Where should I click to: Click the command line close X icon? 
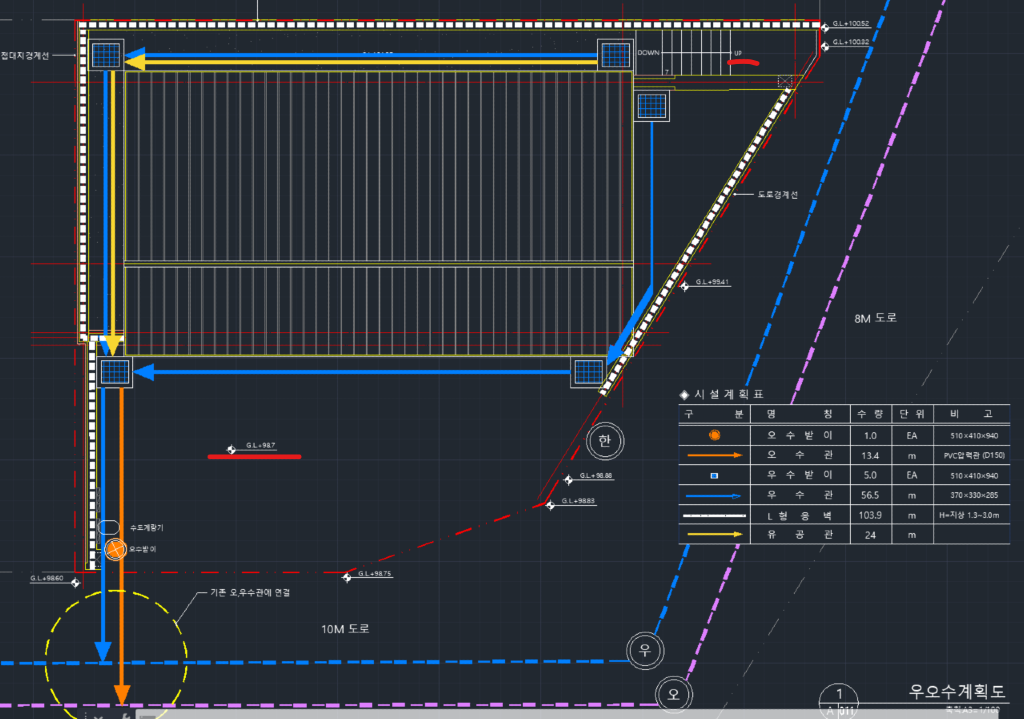pos(99,715)
